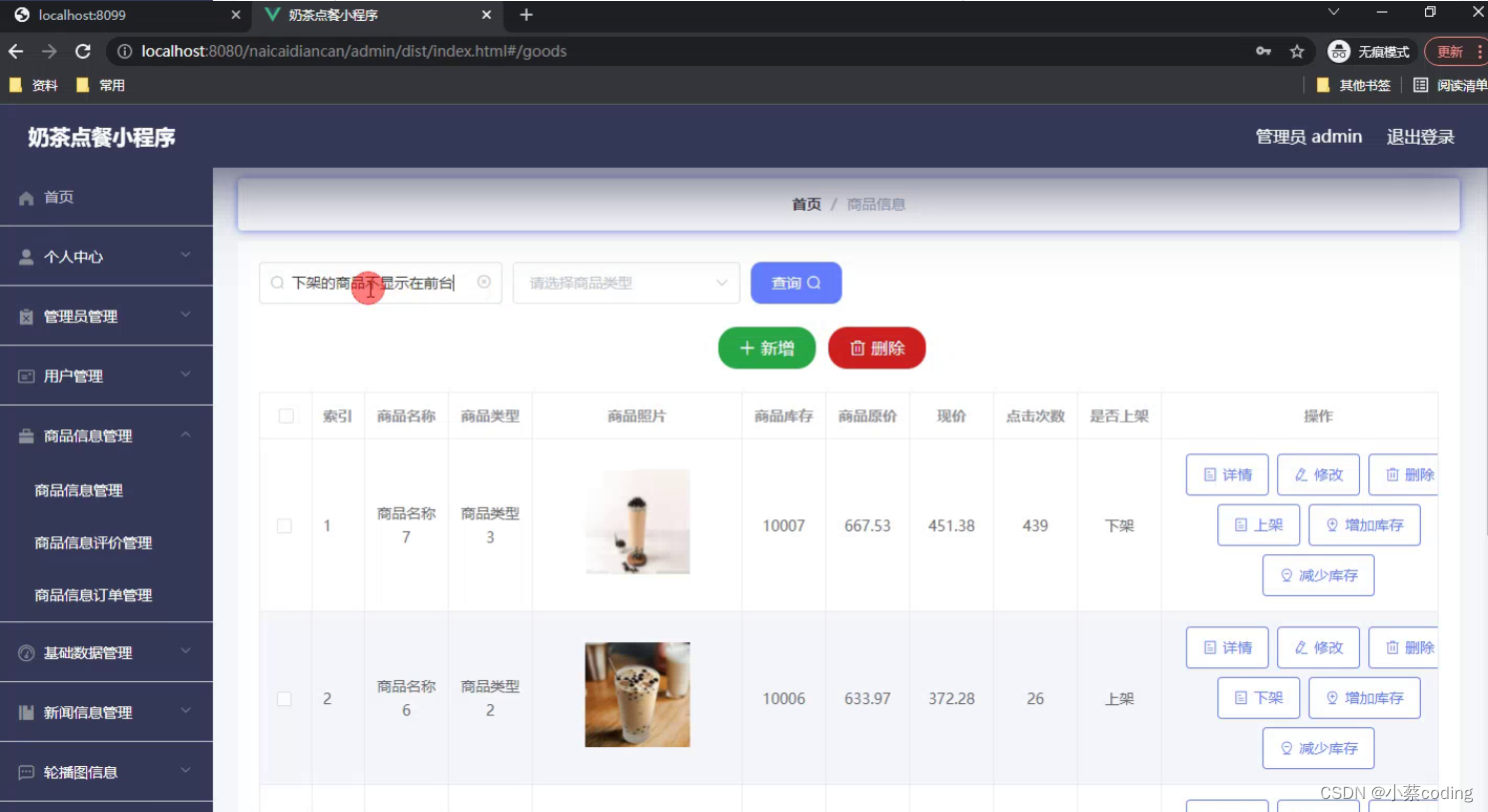Reload the current page

click(83, 51)
